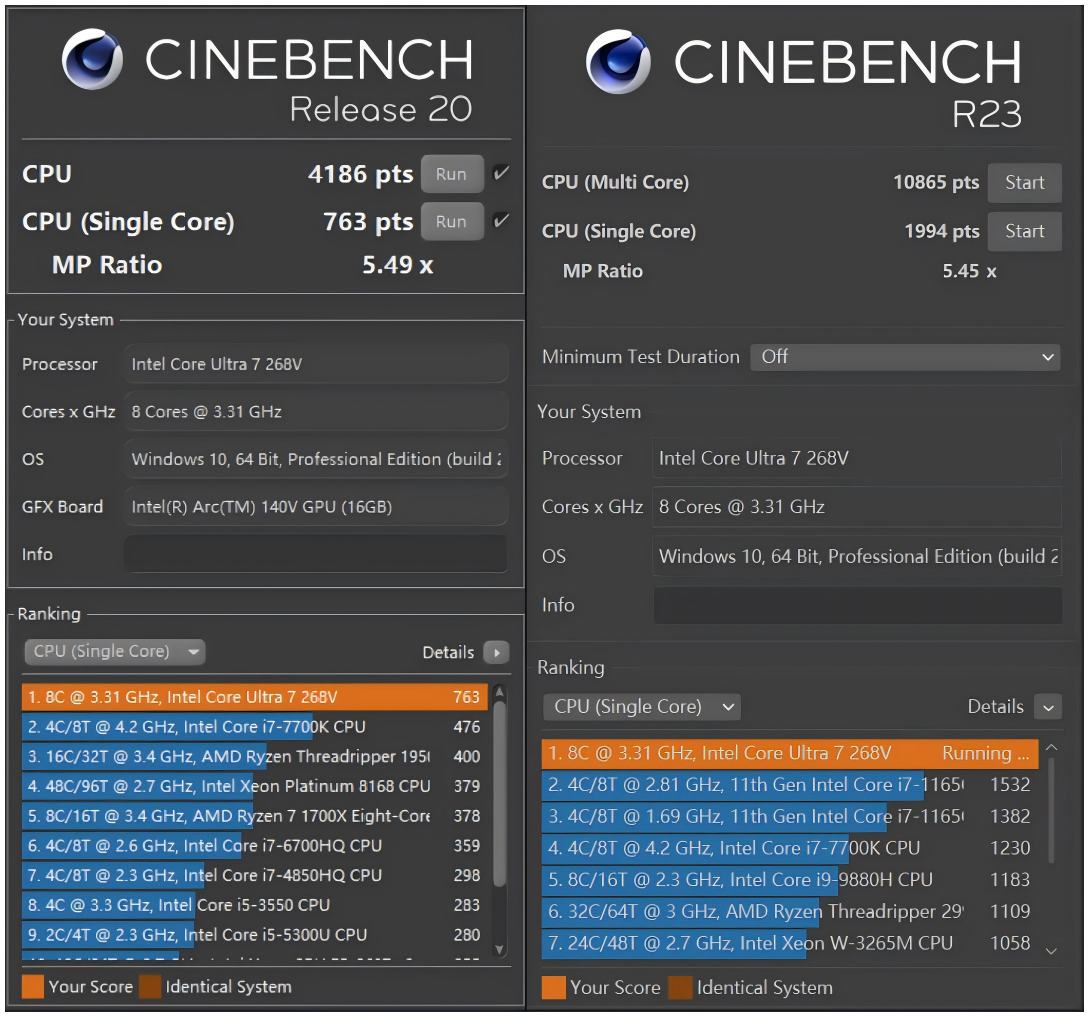Click the Info field in R20 system panel
The height and width of the screenshot is (1017, 1089).
[316, 554]
